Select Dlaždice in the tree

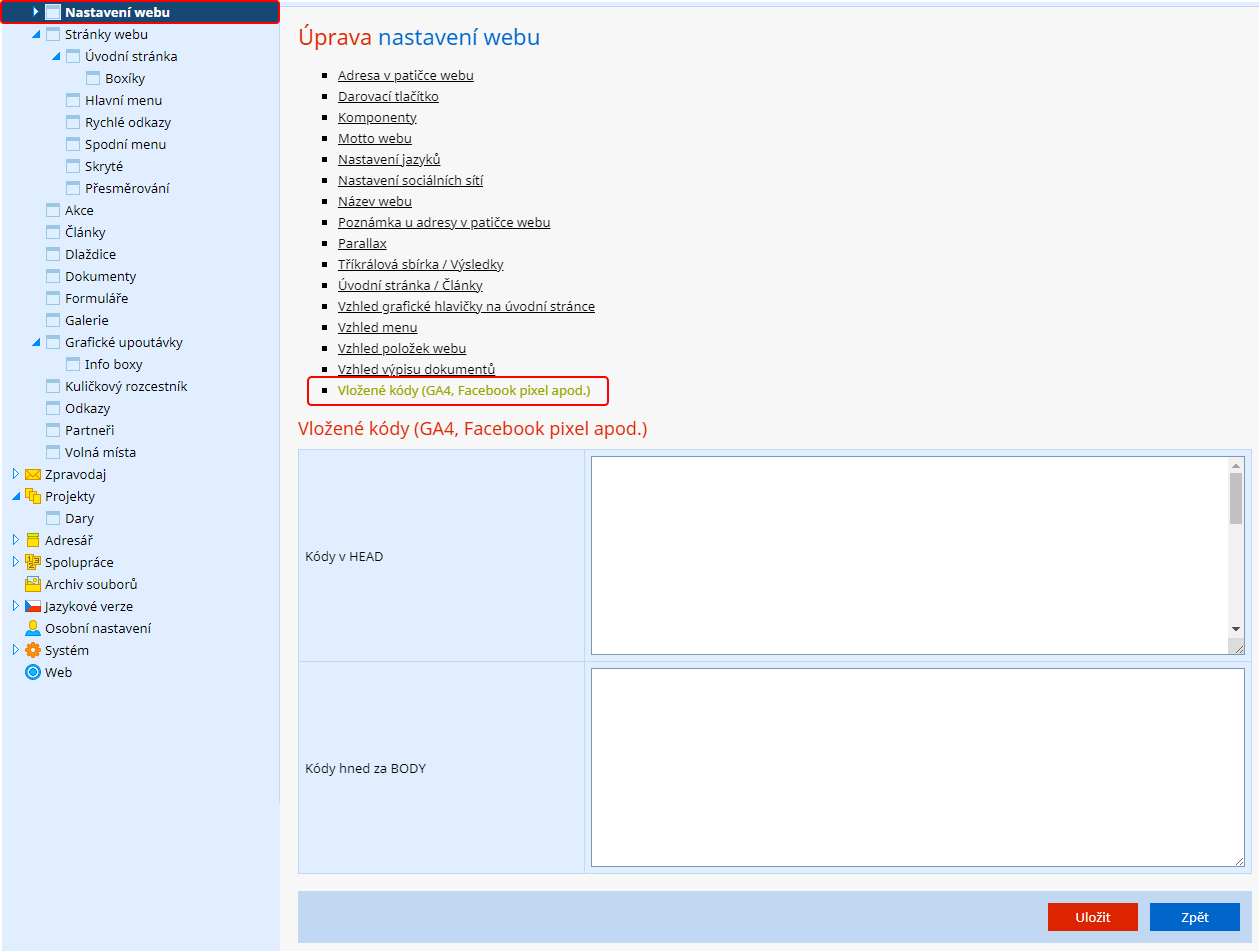click(90, 254)
